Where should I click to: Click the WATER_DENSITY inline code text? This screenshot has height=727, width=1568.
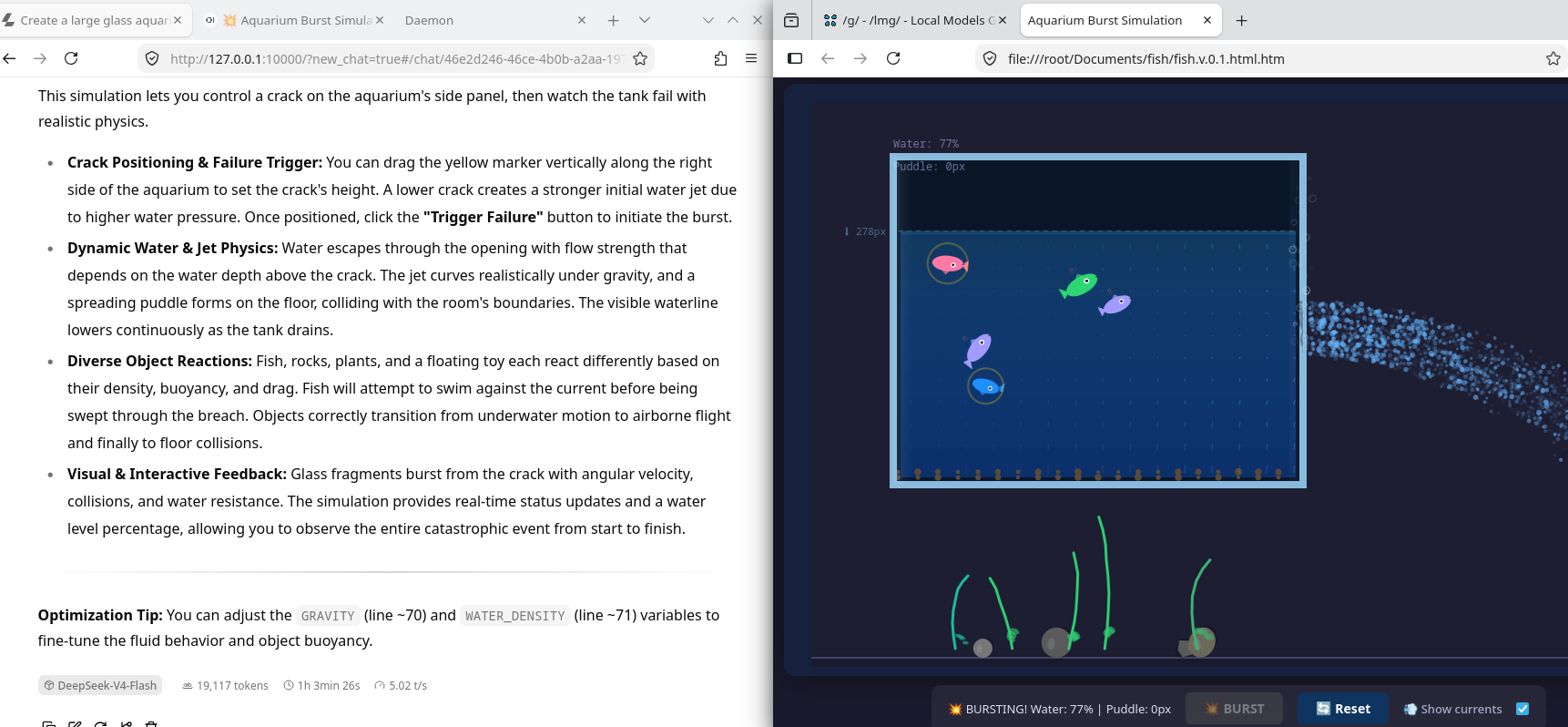[x=515, y=616]
